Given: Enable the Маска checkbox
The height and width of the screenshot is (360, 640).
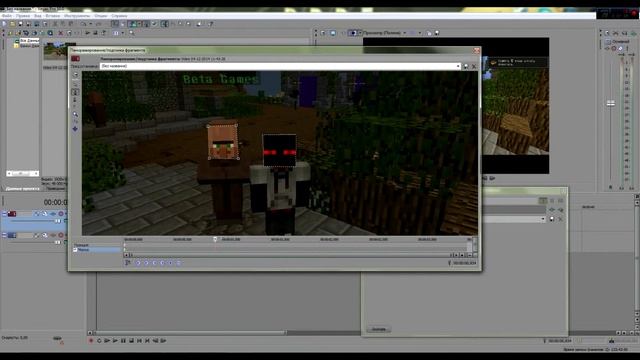Looking at the screenshot, I should click(x=75, y=249).
